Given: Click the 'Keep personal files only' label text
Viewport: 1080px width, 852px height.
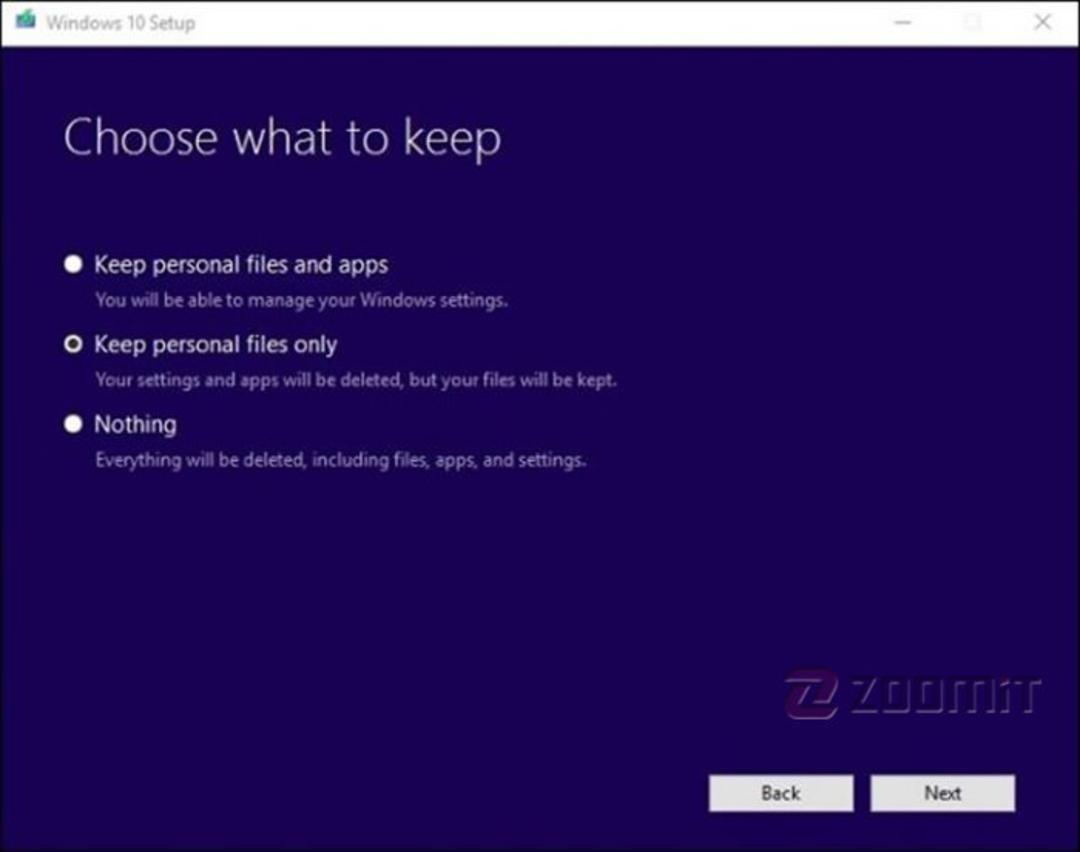Looking at the screenshot, I should point(216,344).
